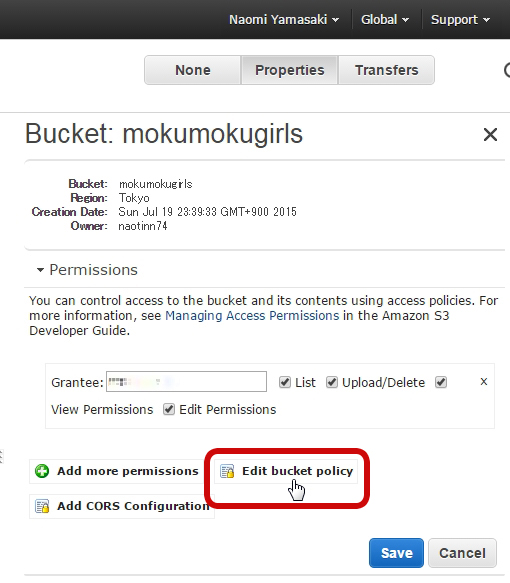Toggle the List permission checkbox
This screenshot has height=583, width=510.
(285, 382)
